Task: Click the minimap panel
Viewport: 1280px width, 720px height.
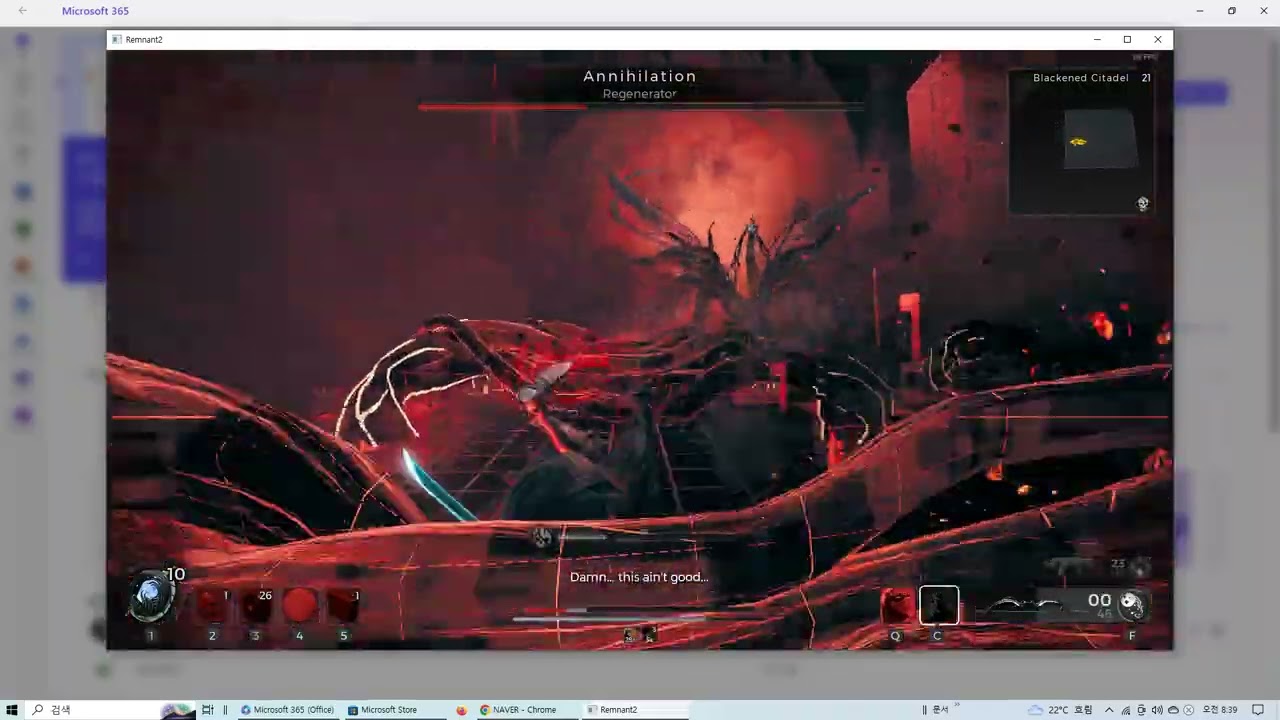Action: [1081, 142]
